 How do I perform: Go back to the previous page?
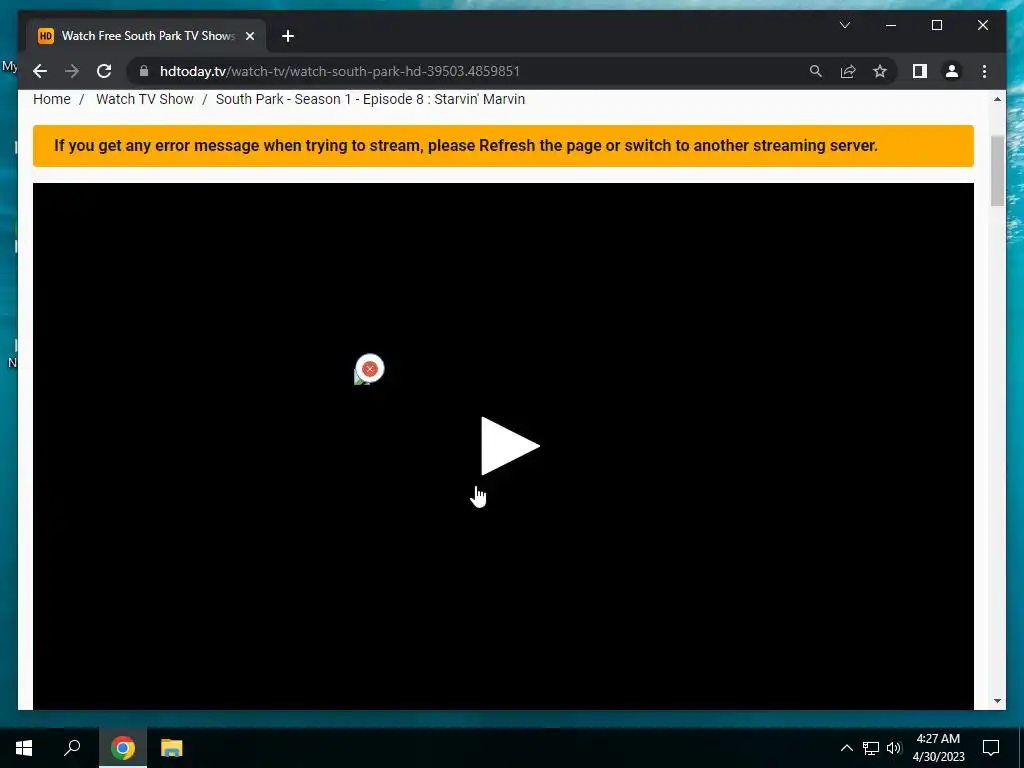[40, 71]
